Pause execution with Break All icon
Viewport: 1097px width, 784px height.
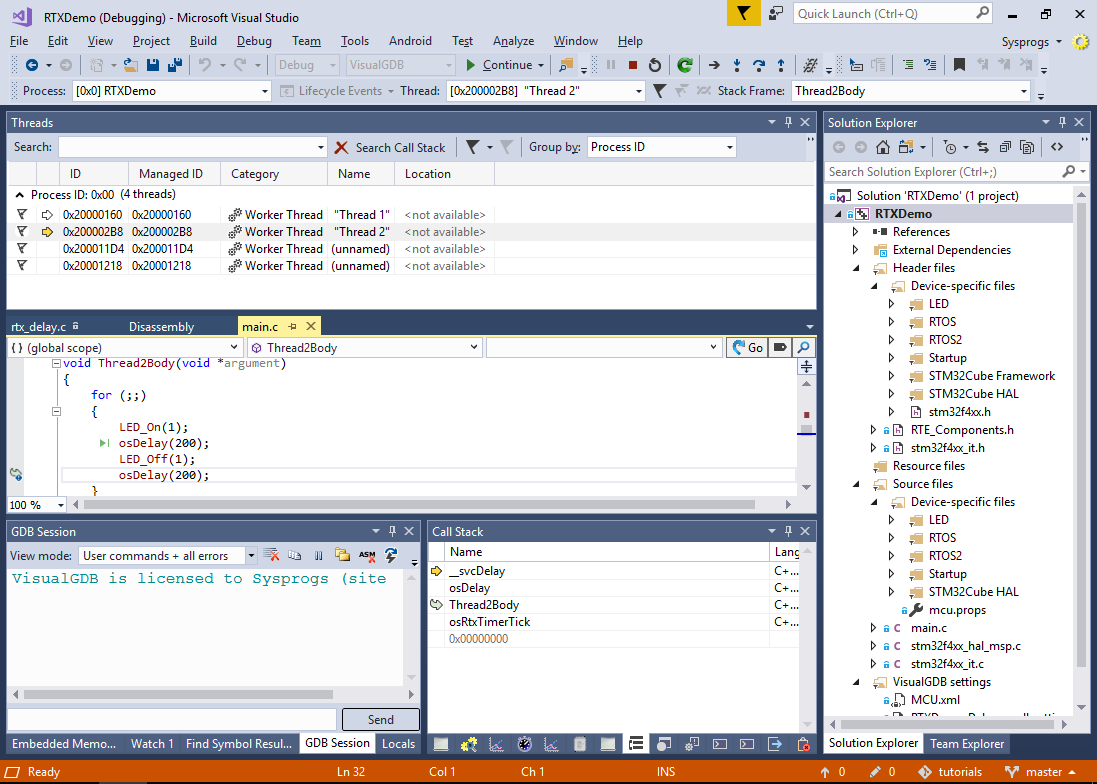(x=611, y=65)
